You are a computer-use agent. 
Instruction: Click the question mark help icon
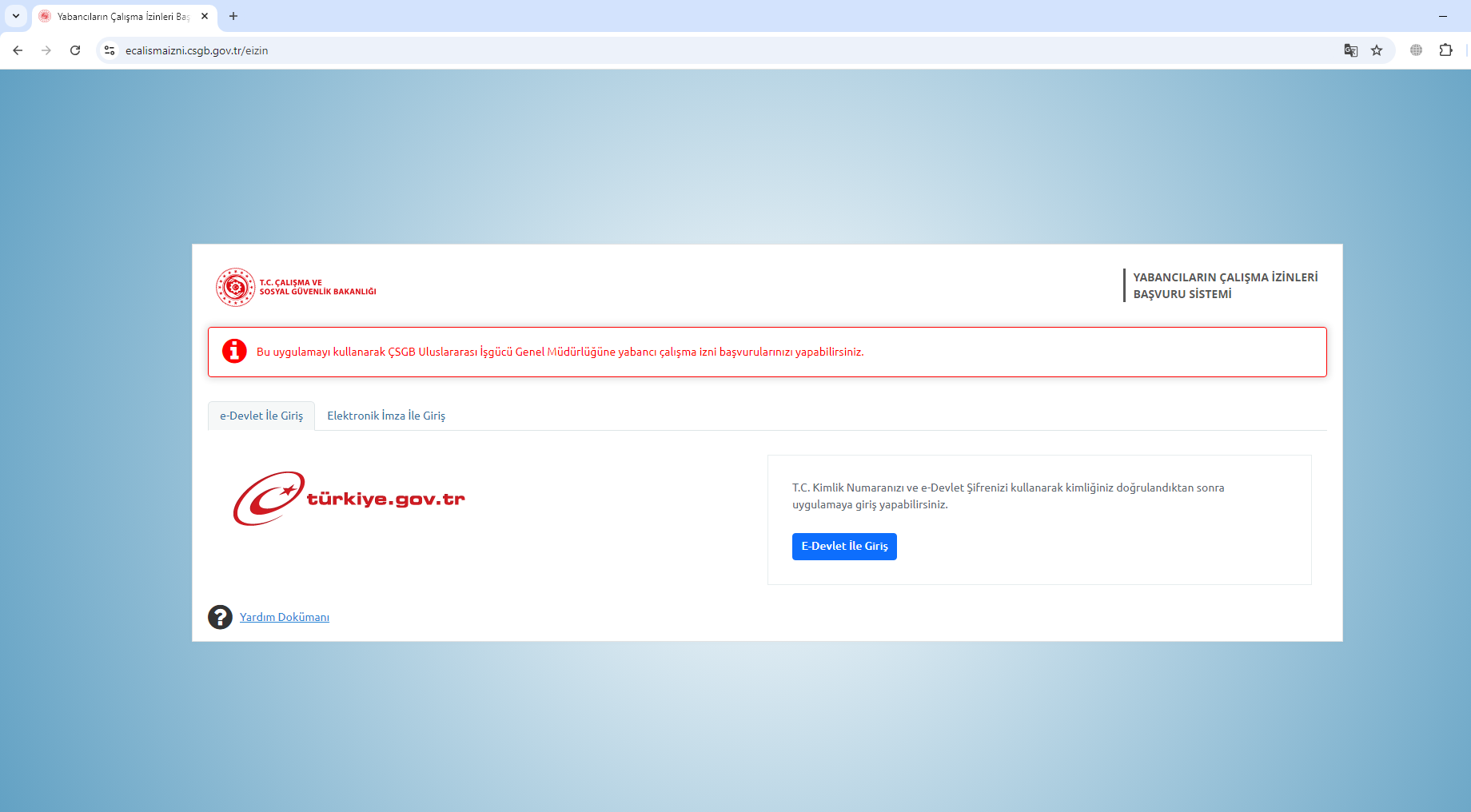tap(221, 617)
